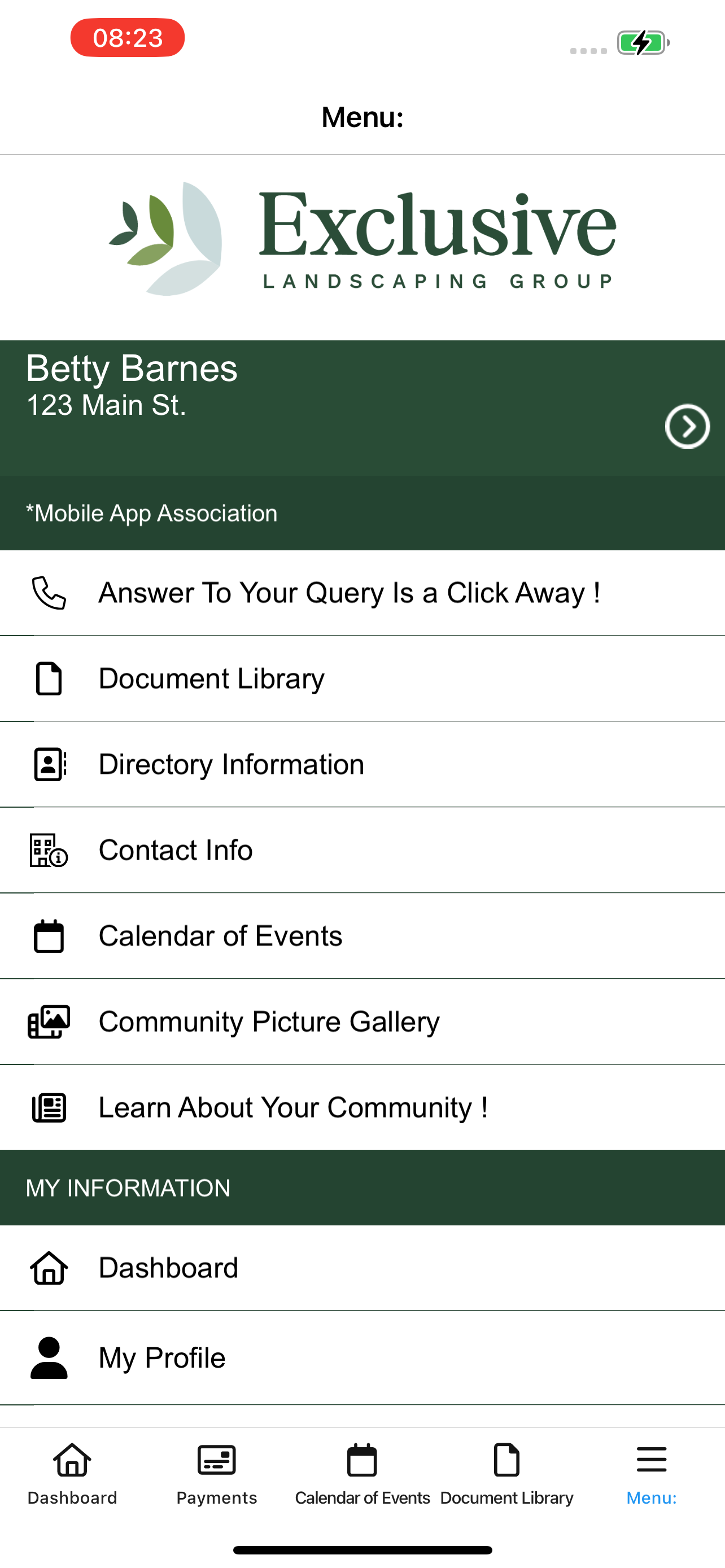
Task: View the Community Picture Gallery
Action: (363, 1022)
